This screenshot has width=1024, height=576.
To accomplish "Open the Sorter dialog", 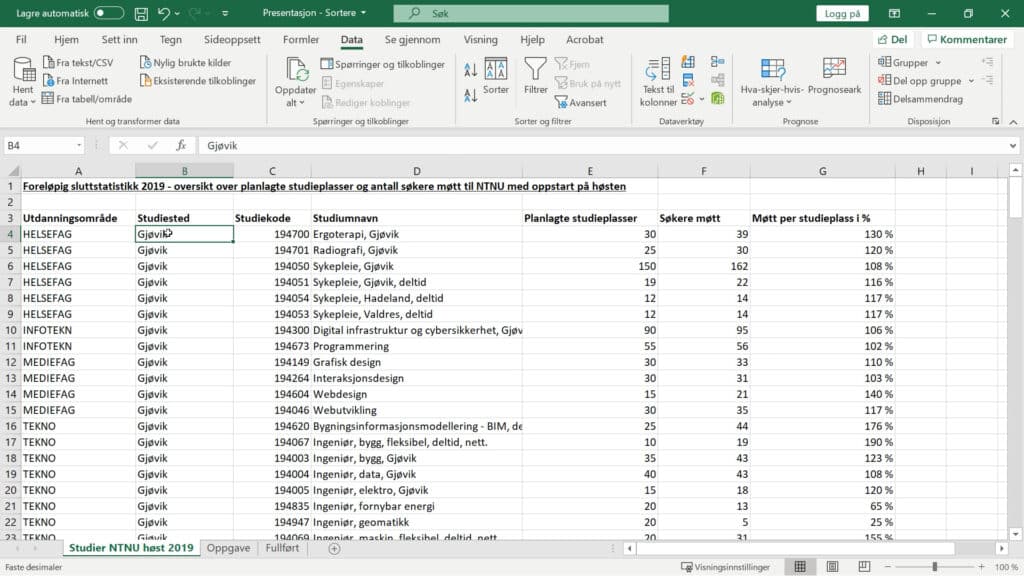I will click(496, 76).
